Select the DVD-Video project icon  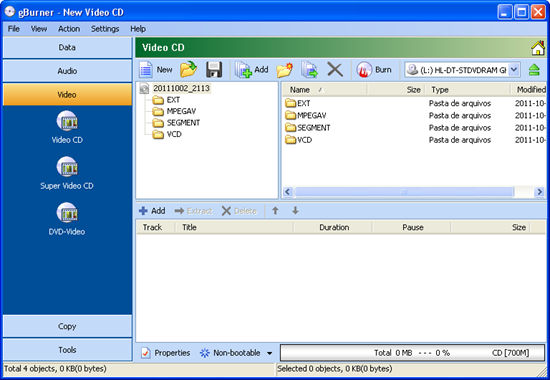tap(67, 213)
